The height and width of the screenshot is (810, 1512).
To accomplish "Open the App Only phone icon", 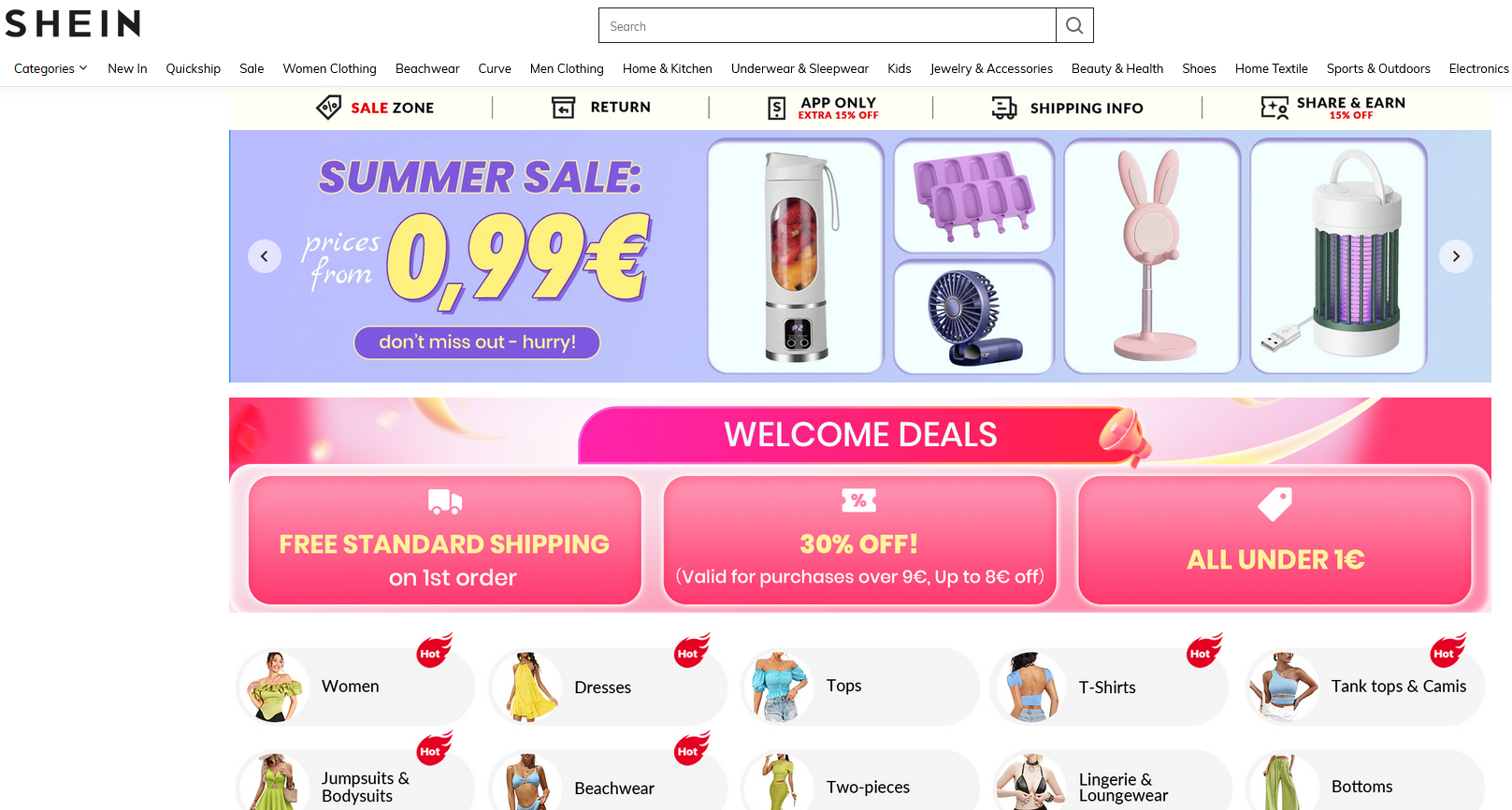I will click(x=777, y=108).
